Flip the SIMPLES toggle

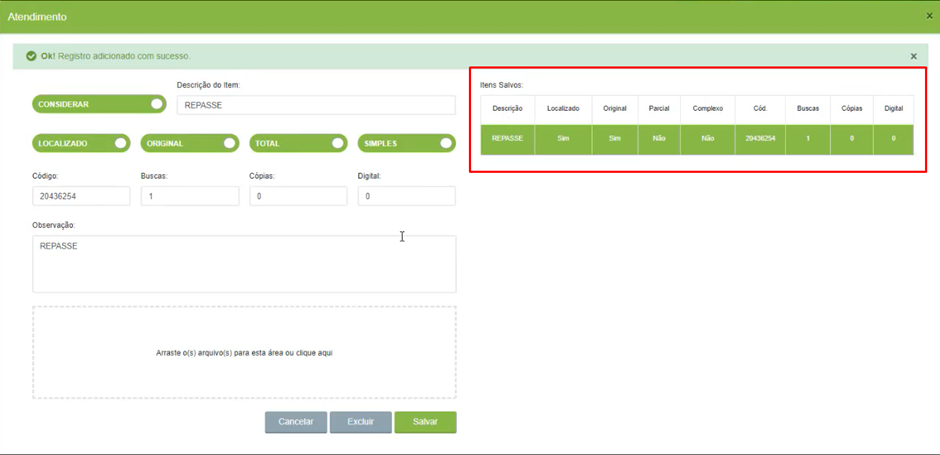(406, 143)
